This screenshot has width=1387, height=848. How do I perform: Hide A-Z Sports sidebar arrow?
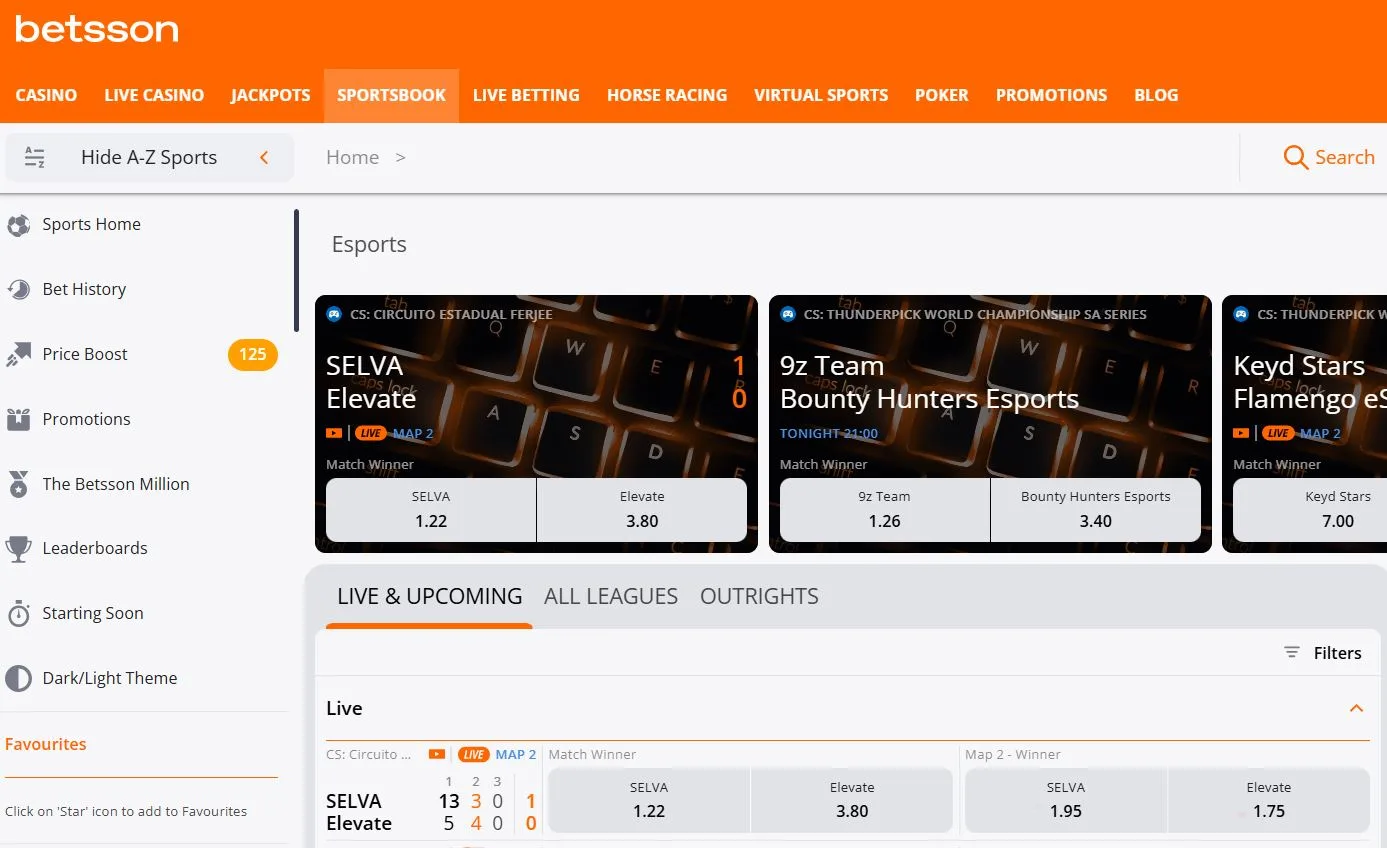(264, 158)
